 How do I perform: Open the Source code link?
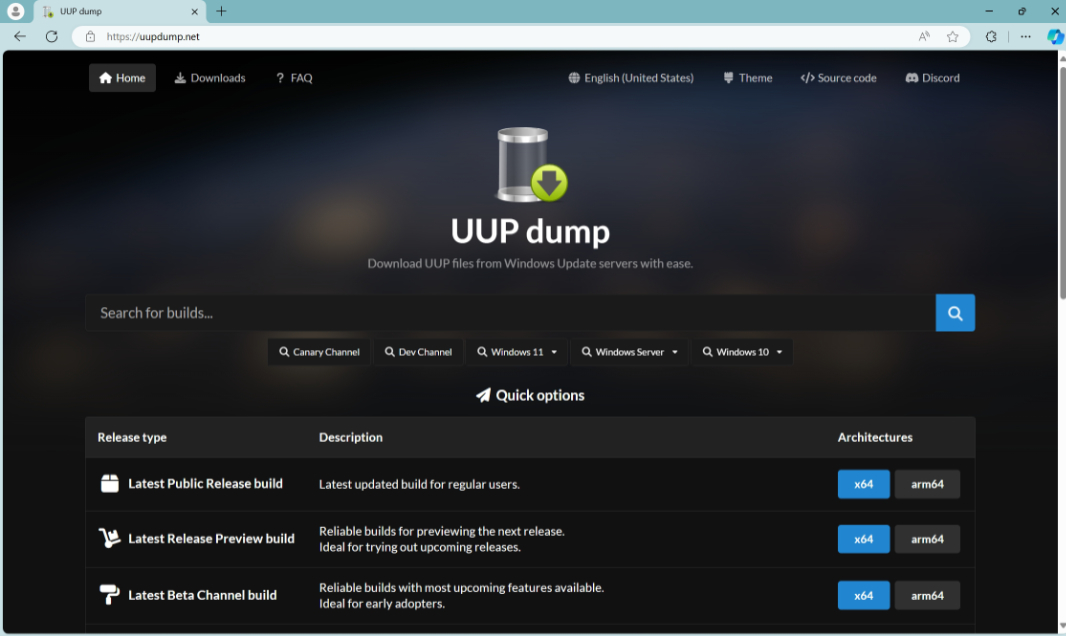pyautogui.click(x=838, y=78)
